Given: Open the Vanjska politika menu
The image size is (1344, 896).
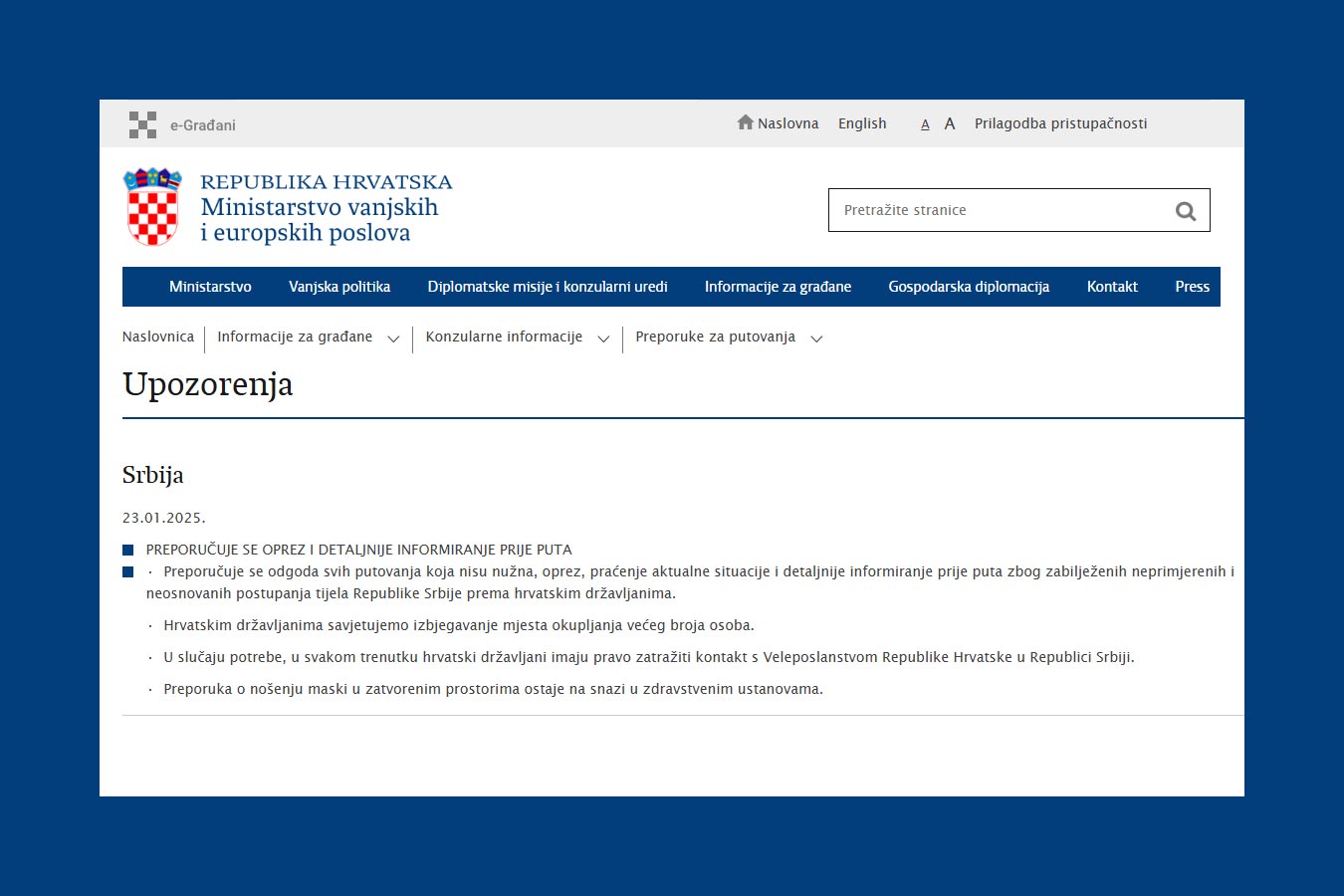Looking at the screenshot, I should [339, 287].
